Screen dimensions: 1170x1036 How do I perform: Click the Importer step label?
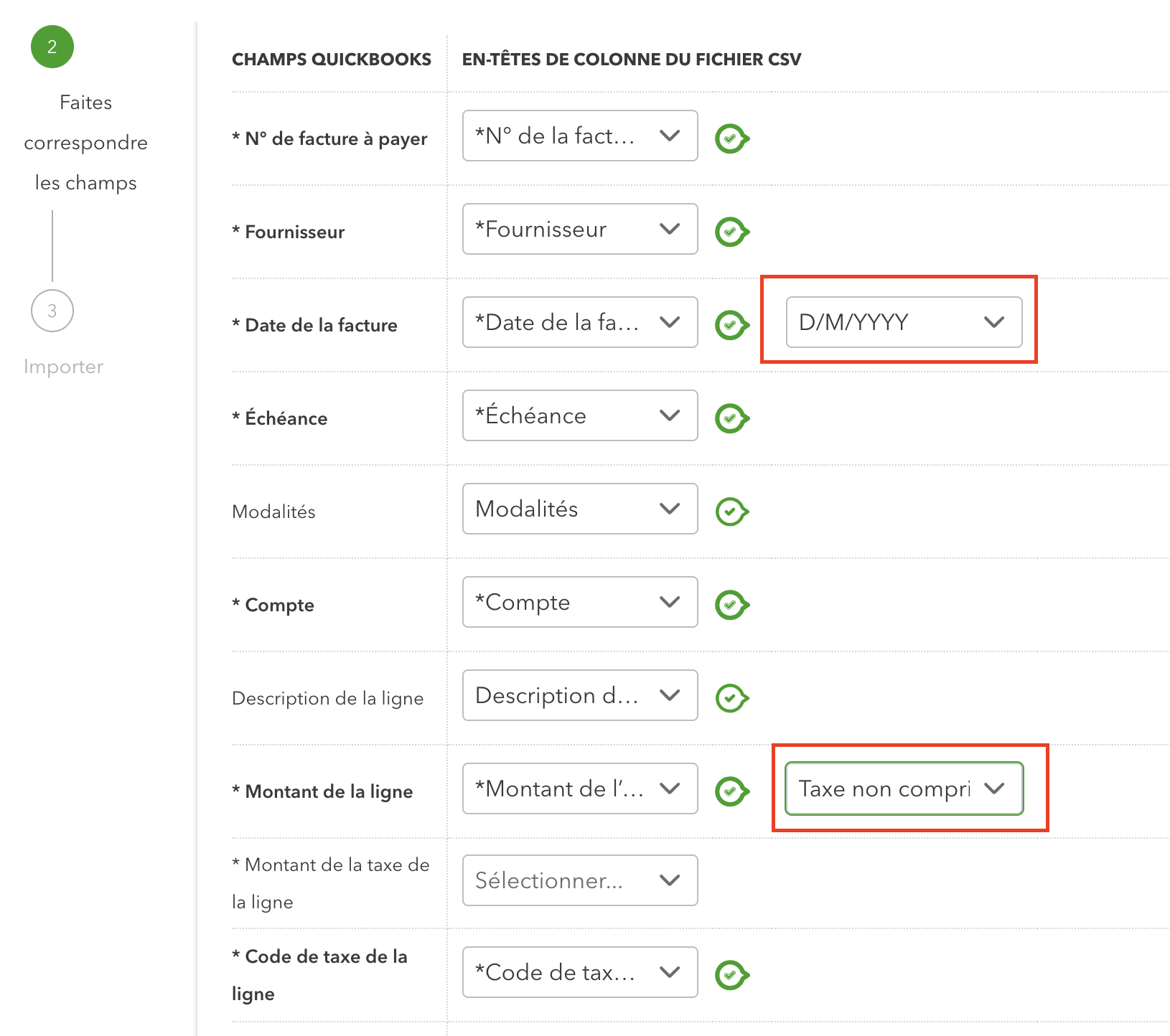[x=63, y=367]
